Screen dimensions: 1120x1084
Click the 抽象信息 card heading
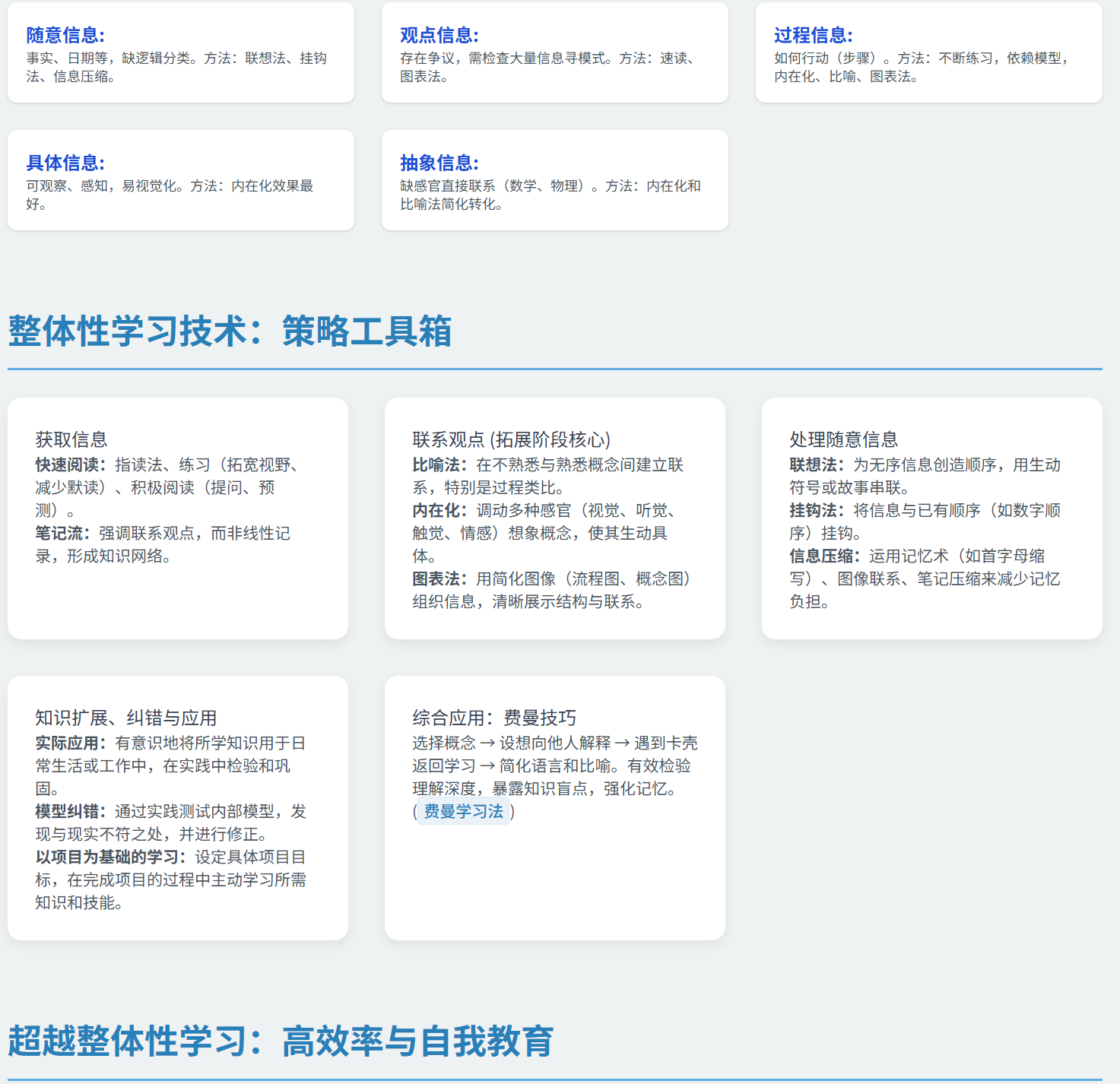(439, 163)
